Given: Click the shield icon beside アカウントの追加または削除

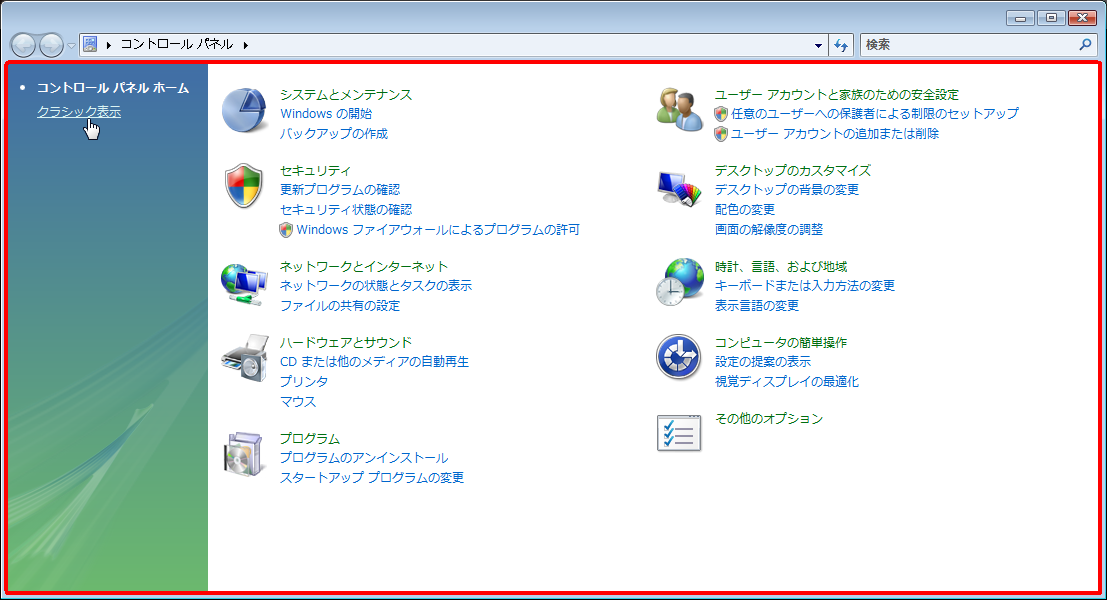Looking at the screenshot, I should (721, 133).
